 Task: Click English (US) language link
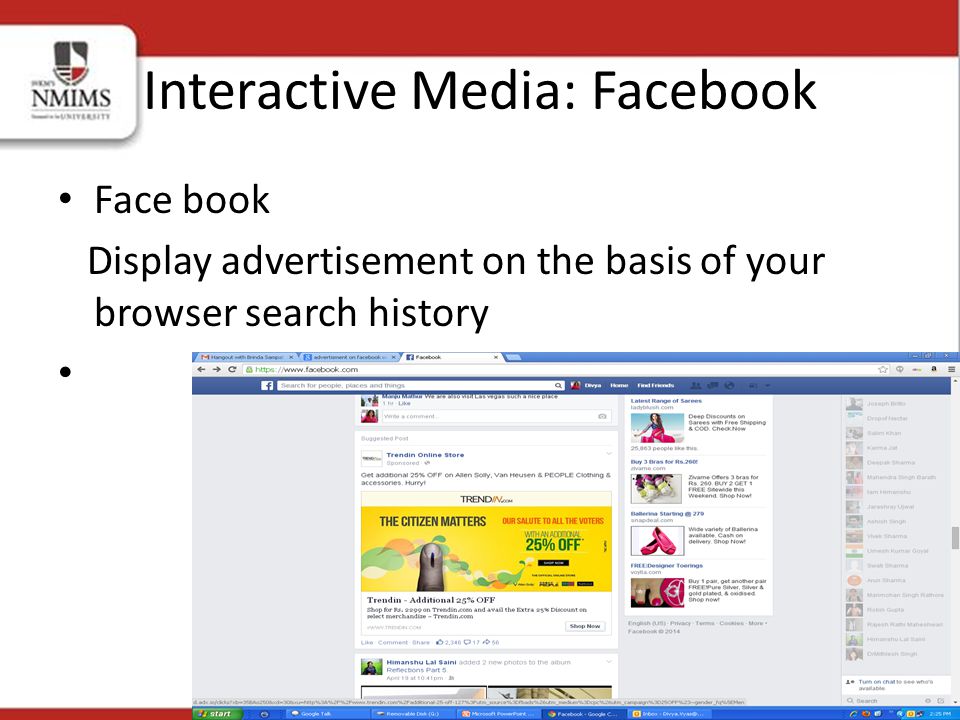point(647,623)
